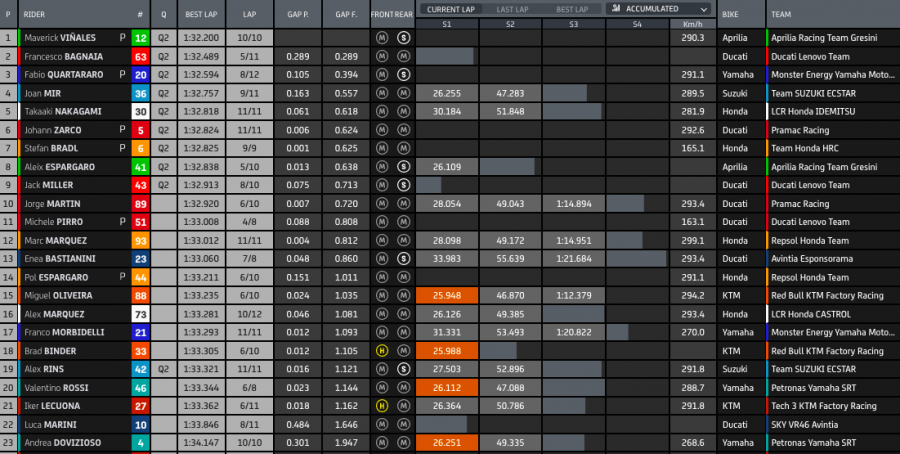Sort by the Best Lap column header
The image size is (900, 454).
(202, 15)
